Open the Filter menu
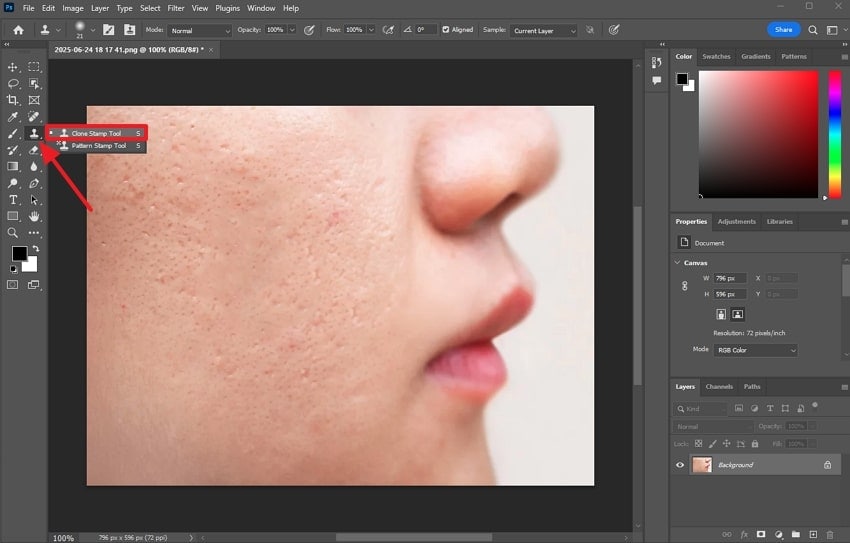The height and width of the screenshot is (543, 850). coord(176,8)
